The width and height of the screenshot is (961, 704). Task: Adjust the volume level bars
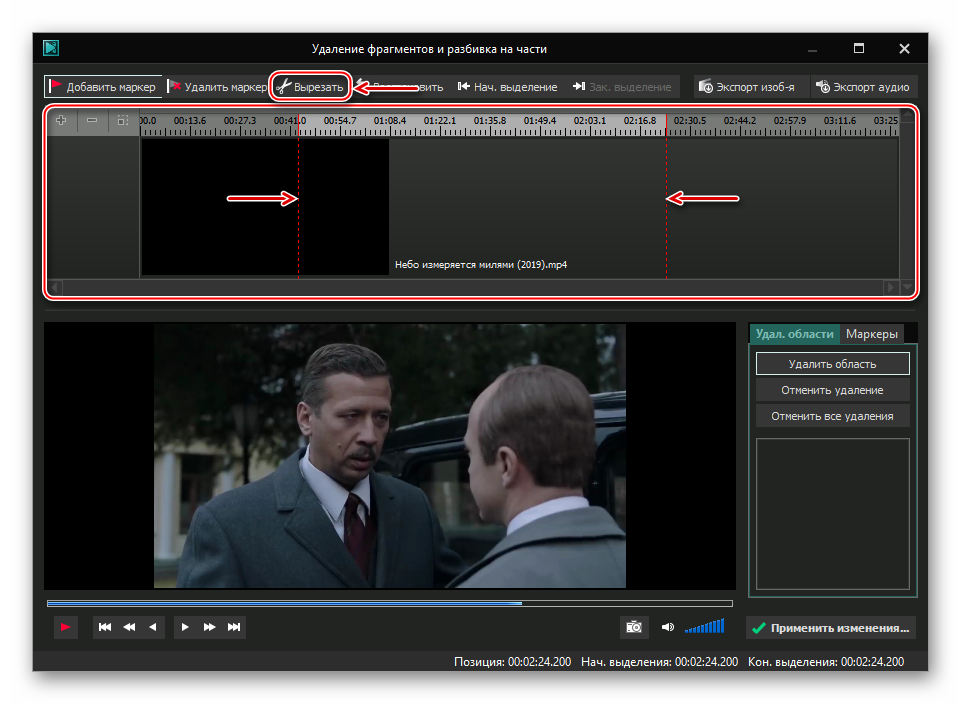[x=705, y=627]
